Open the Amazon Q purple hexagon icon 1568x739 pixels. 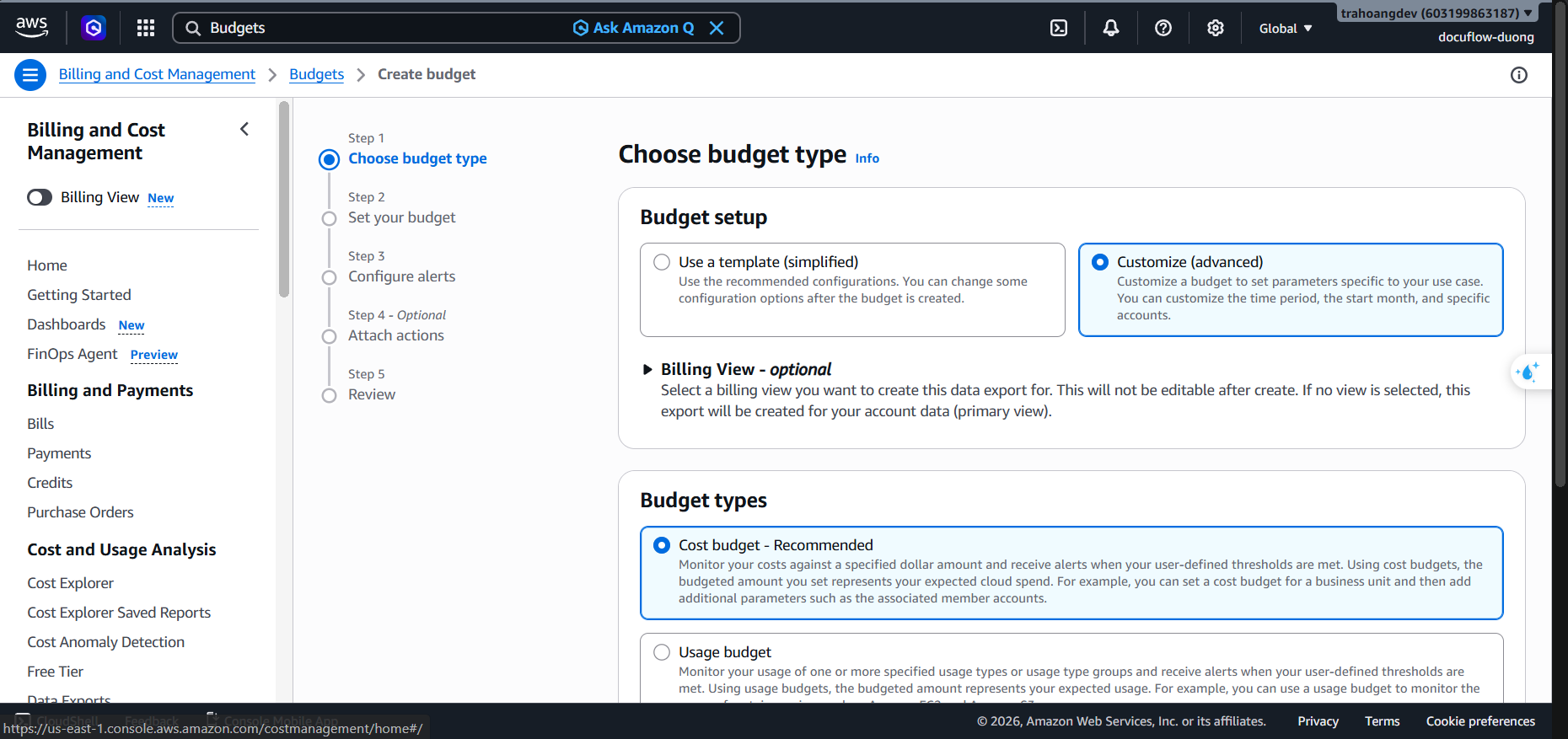pyautogui.click(x=94, y=28)
